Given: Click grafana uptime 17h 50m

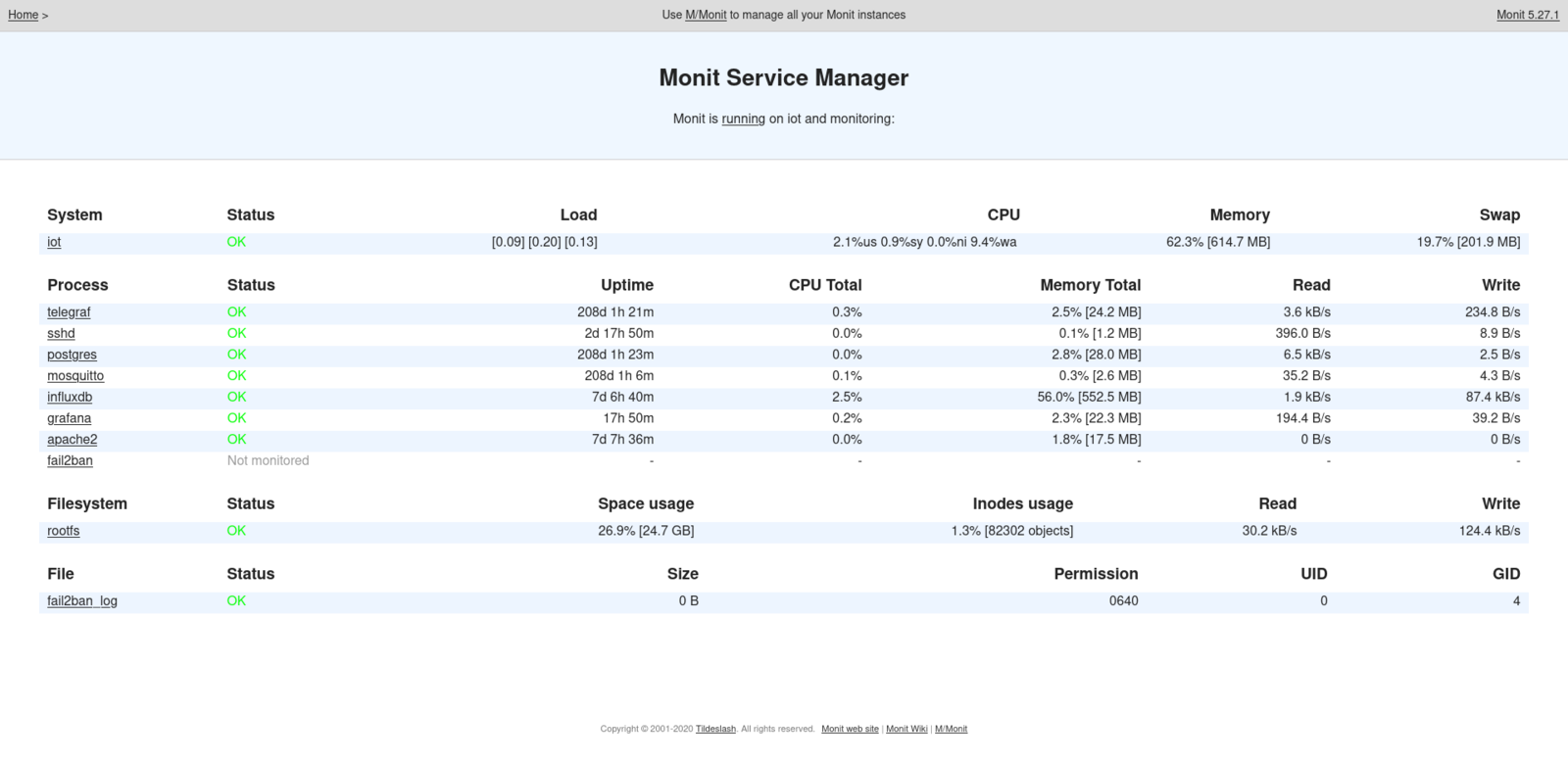Looking at the screenshot, I should pyautogui.click(x=628, y=418).
